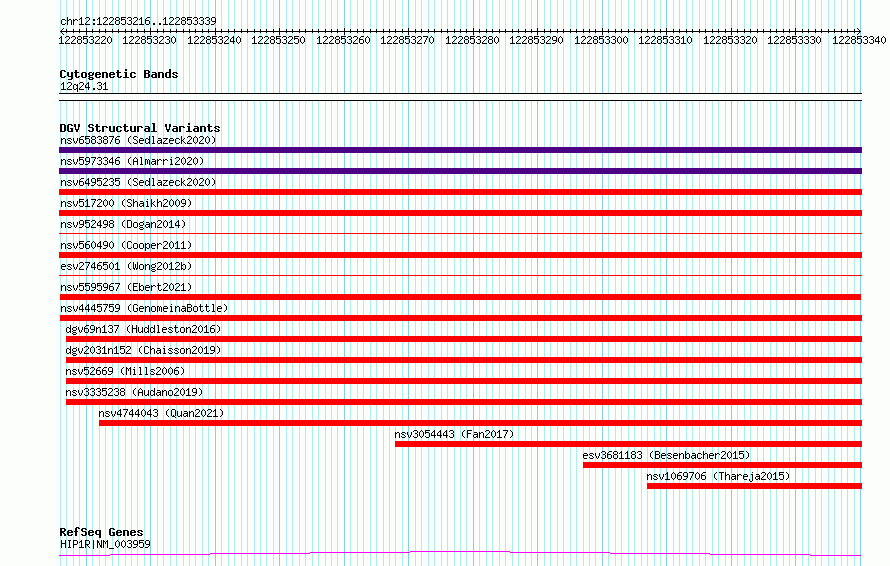Click ruler position 122853250
Screen dimensions: 890x566
click(x=278, y=40)
